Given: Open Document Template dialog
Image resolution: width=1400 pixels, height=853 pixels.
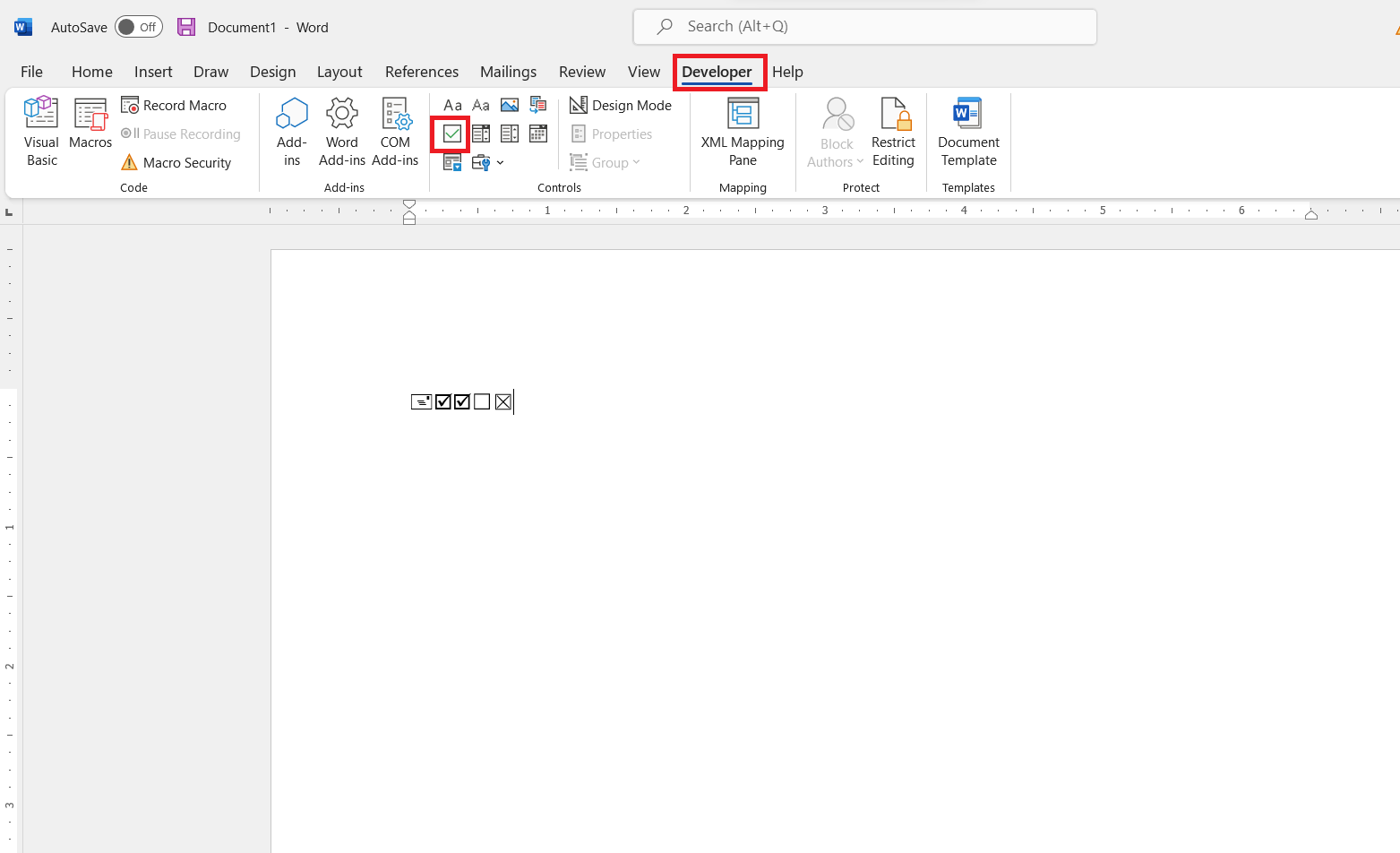Looking at the screenshot, I should [968, 132].
